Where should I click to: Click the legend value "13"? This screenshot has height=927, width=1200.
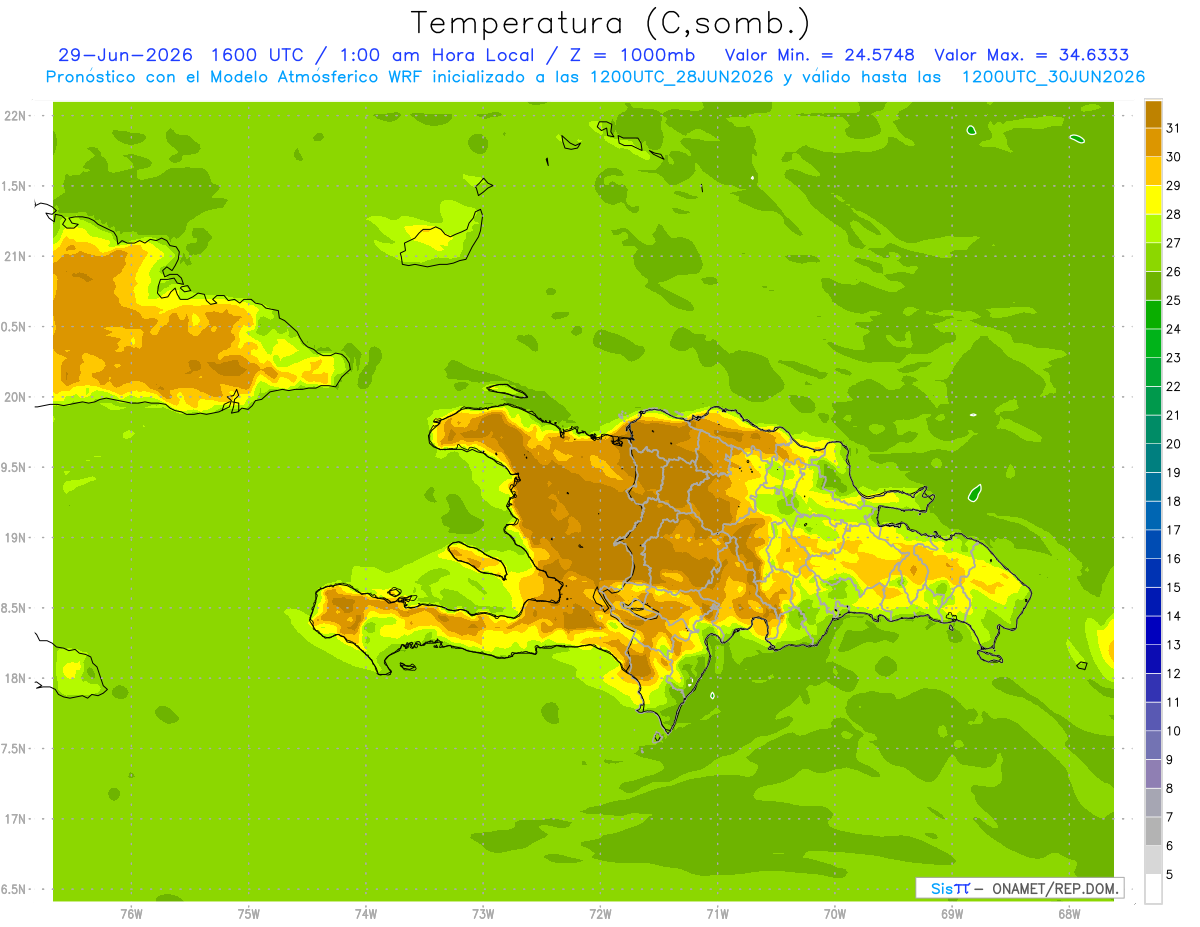coord(1173,645)
